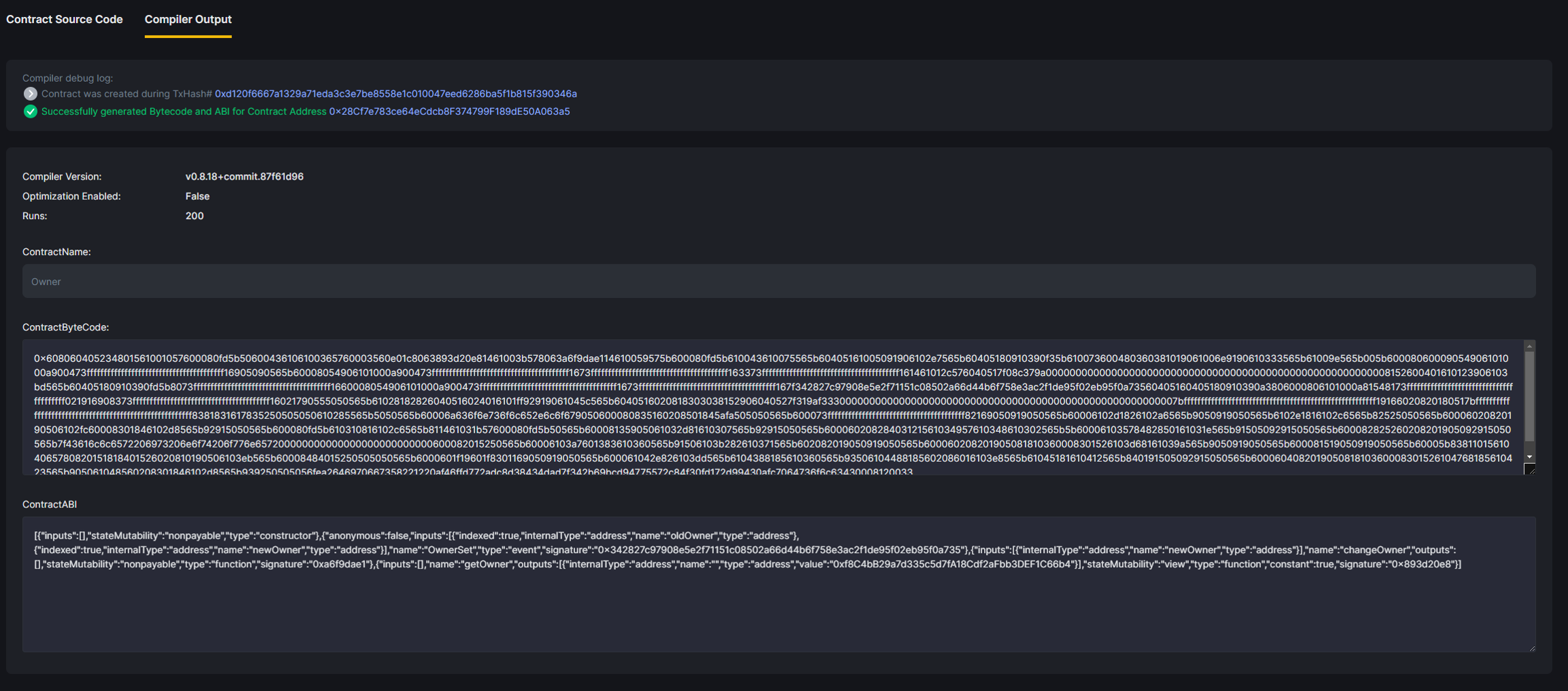Screen dimensions: 1568x691
Task: Click the green success checkmark icon
Action: click(x=30, y=112)
